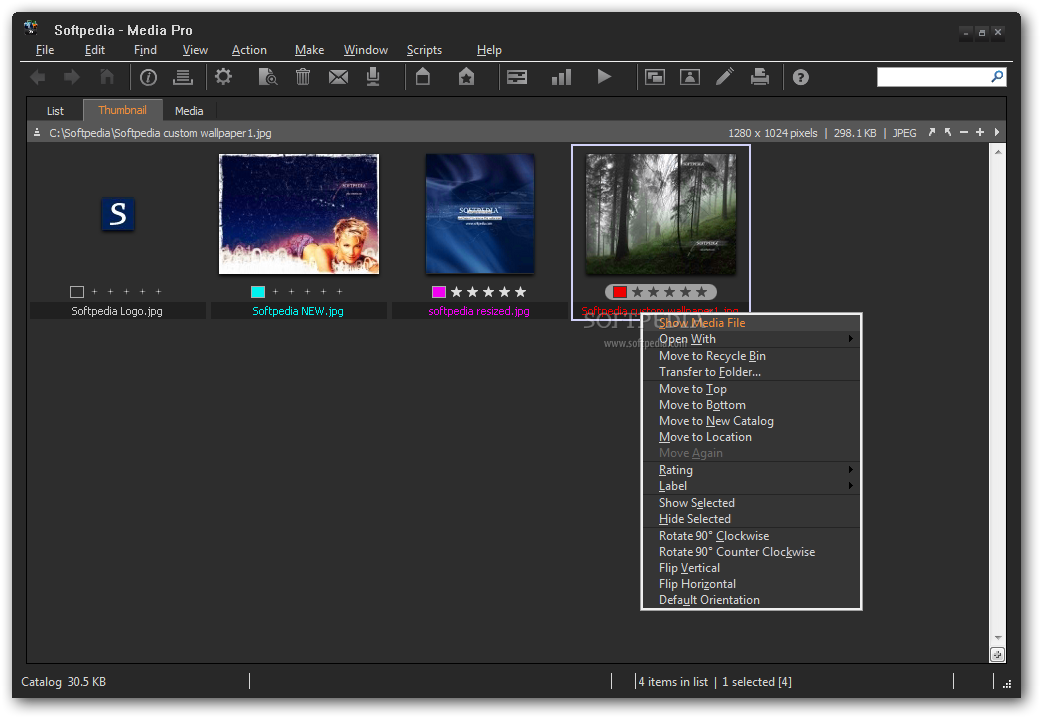1041x718 pixels.
Task: Click the trash can toolbar icon
Action: click(x=303, y=77)
